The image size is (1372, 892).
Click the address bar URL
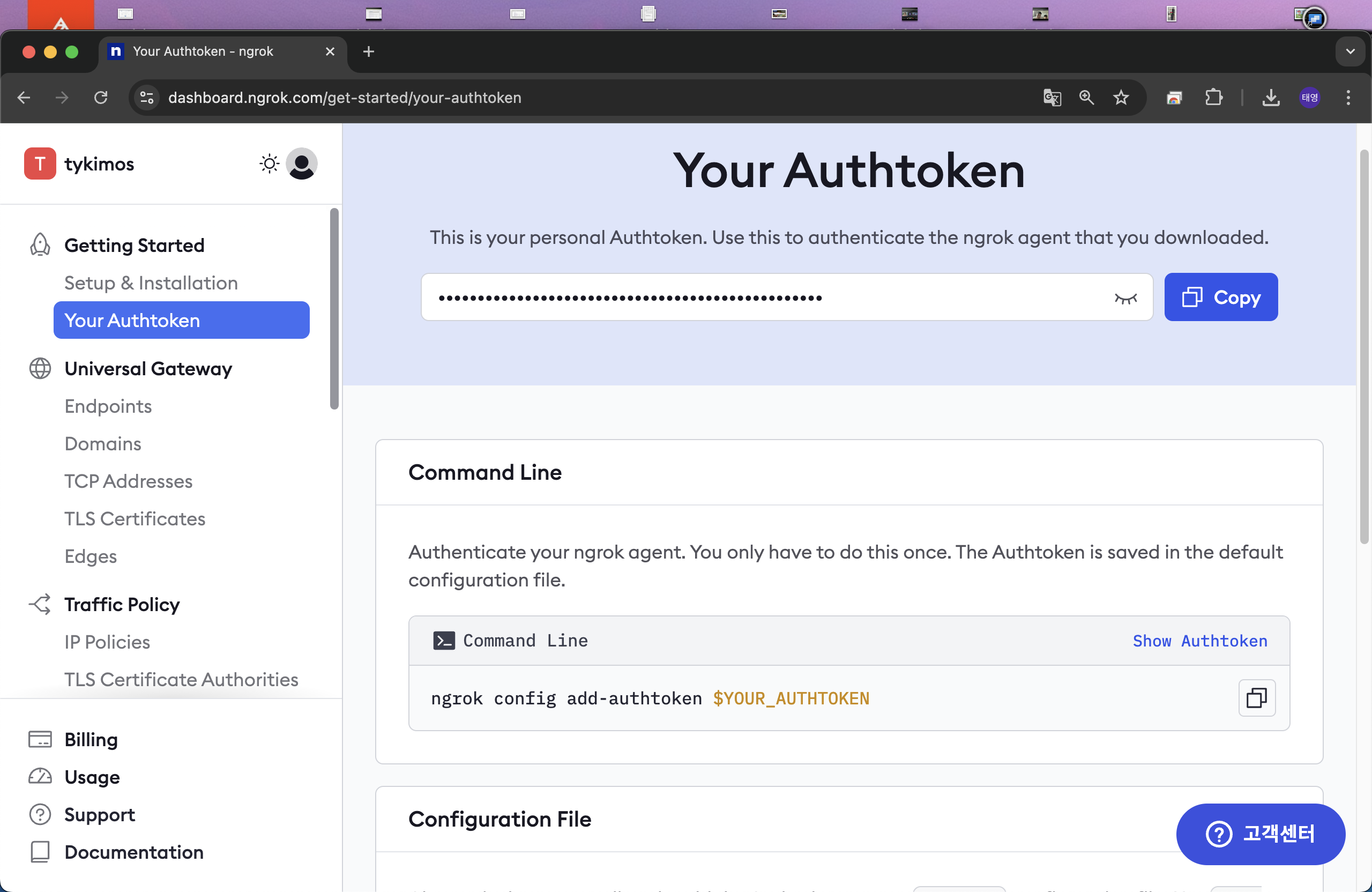345,98
